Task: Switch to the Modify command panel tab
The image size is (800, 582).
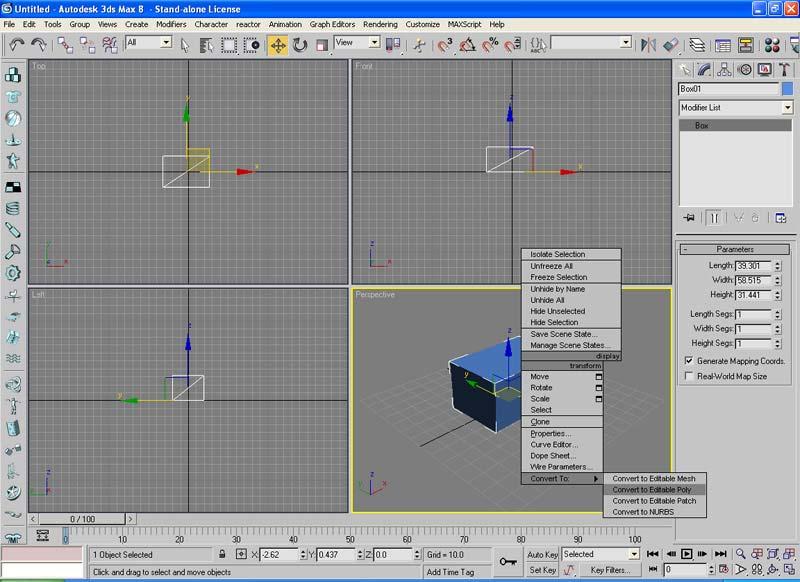Action: (705, 70)
